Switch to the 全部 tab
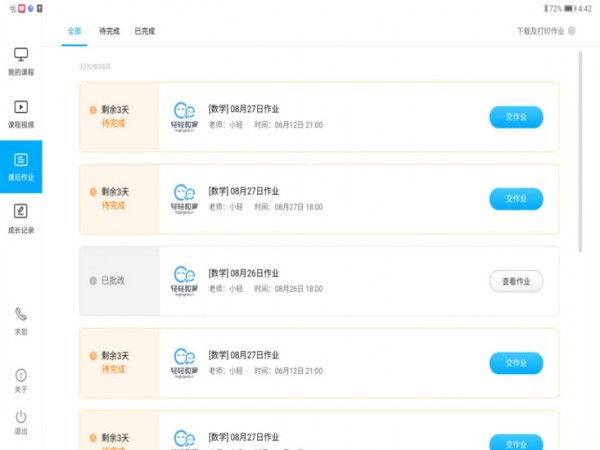600x450 pixels. pos(74,31)
